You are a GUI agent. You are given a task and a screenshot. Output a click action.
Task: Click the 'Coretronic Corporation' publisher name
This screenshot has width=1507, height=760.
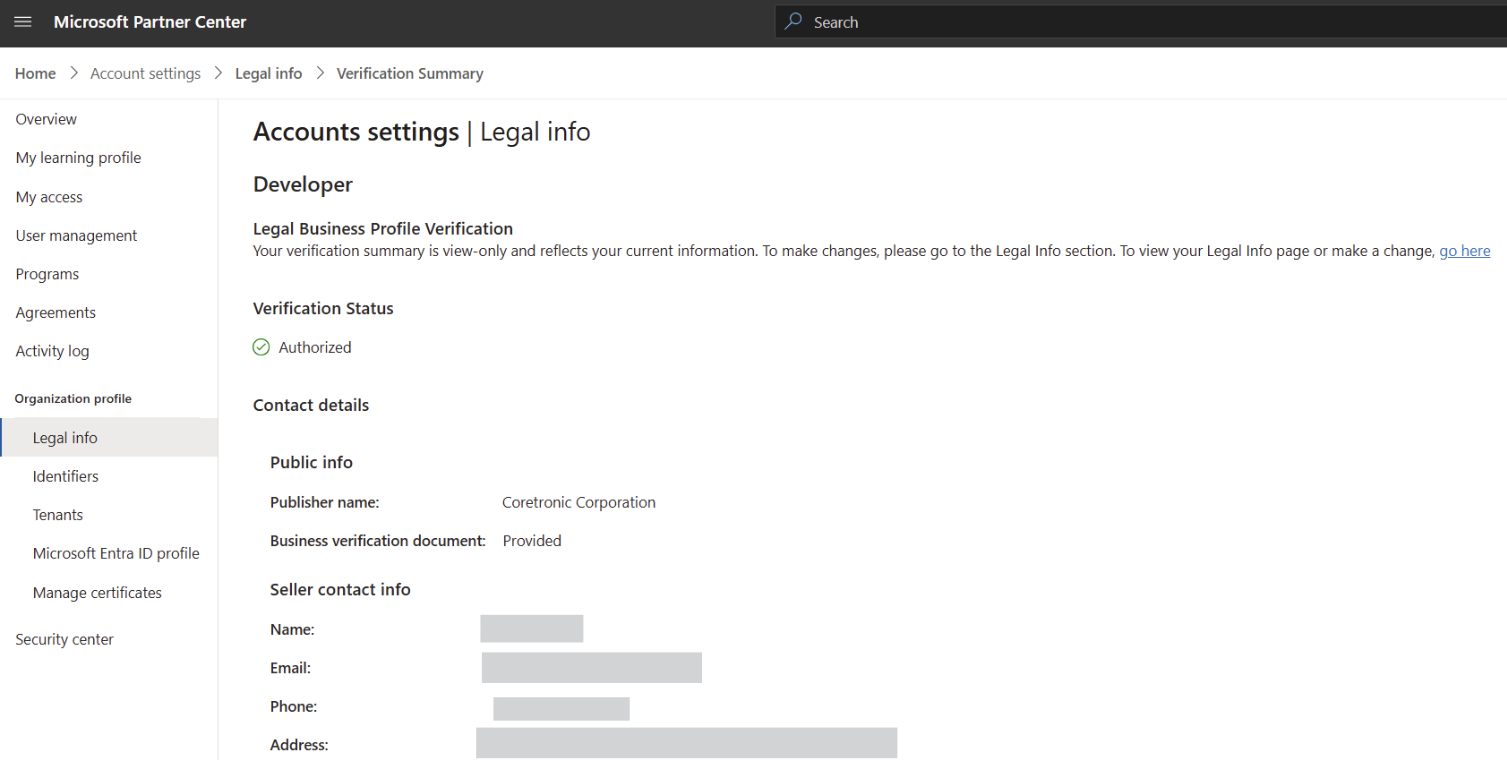click(579, 502)
